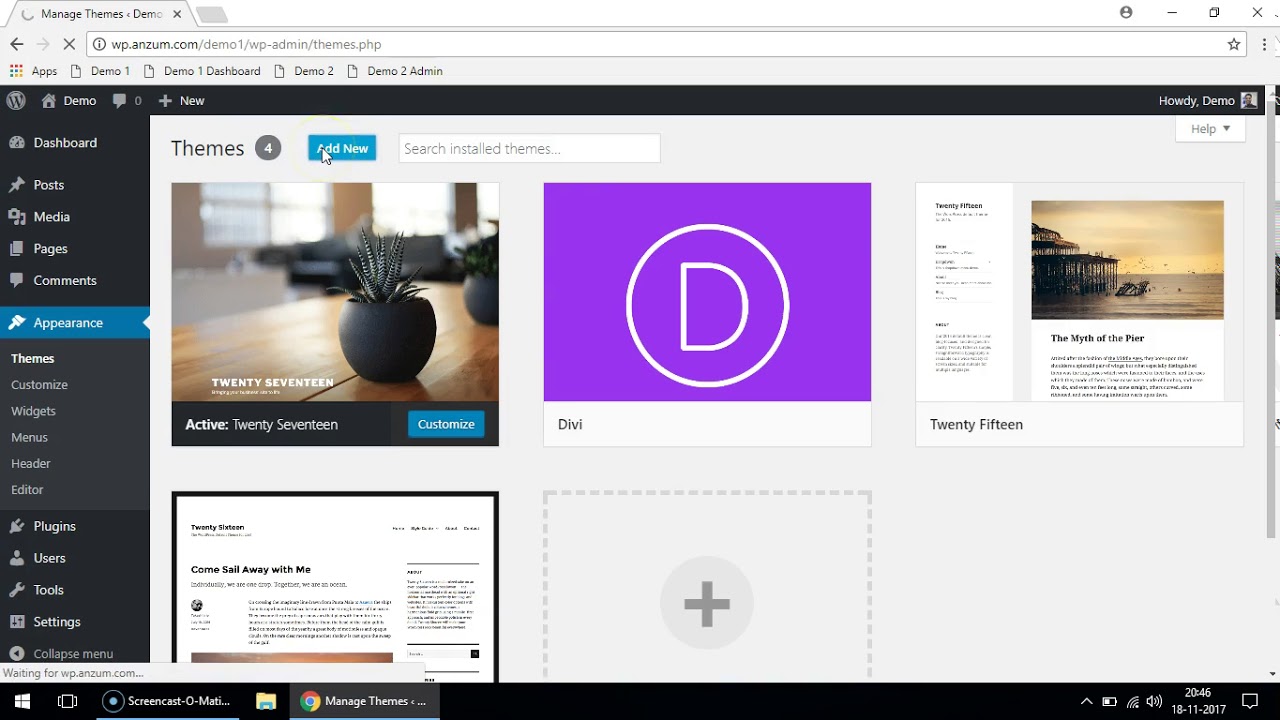Image resolution: width=1280 pixels, height=720 pixels.
Task: Click the Tools wrench icon
Action: point(16,590)
